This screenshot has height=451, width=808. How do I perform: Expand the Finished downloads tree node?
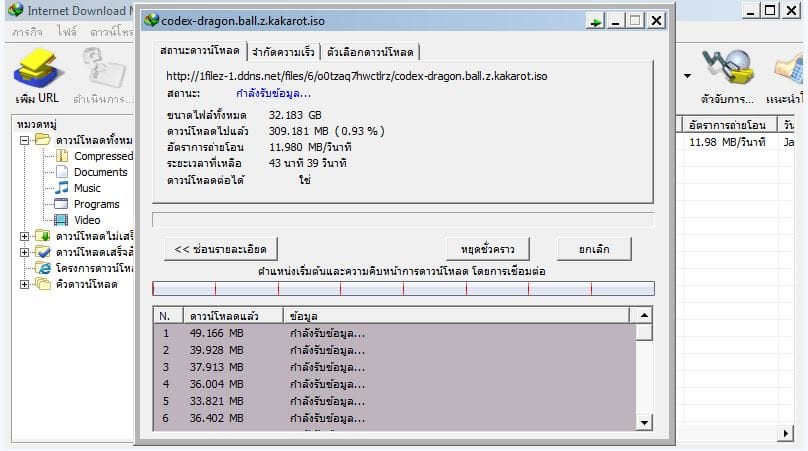pos(24,252)
